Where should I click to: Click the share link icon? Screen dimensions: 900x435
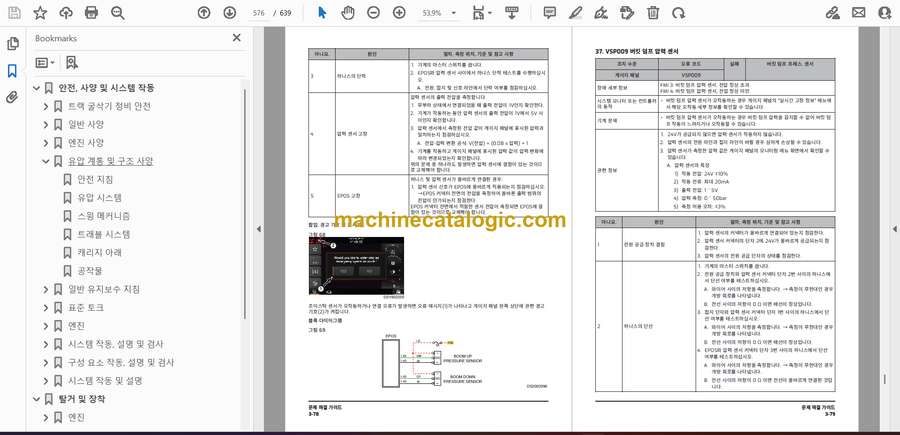[833, 13]
